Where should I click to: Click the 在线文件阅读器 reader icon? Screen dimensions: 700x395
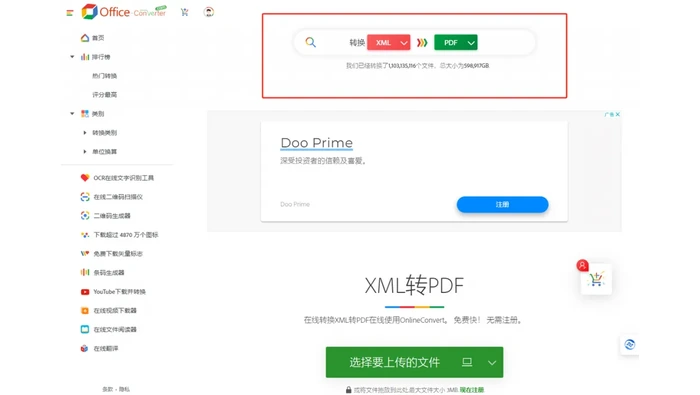tap(85, 329)
